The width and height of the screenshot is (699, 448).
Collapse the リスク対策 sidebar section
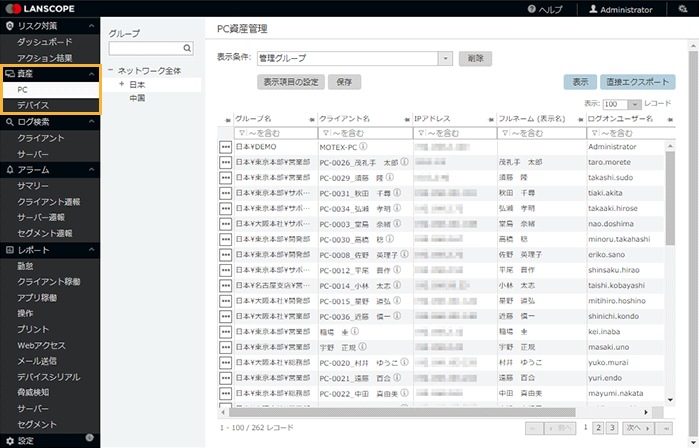point(93,22)
